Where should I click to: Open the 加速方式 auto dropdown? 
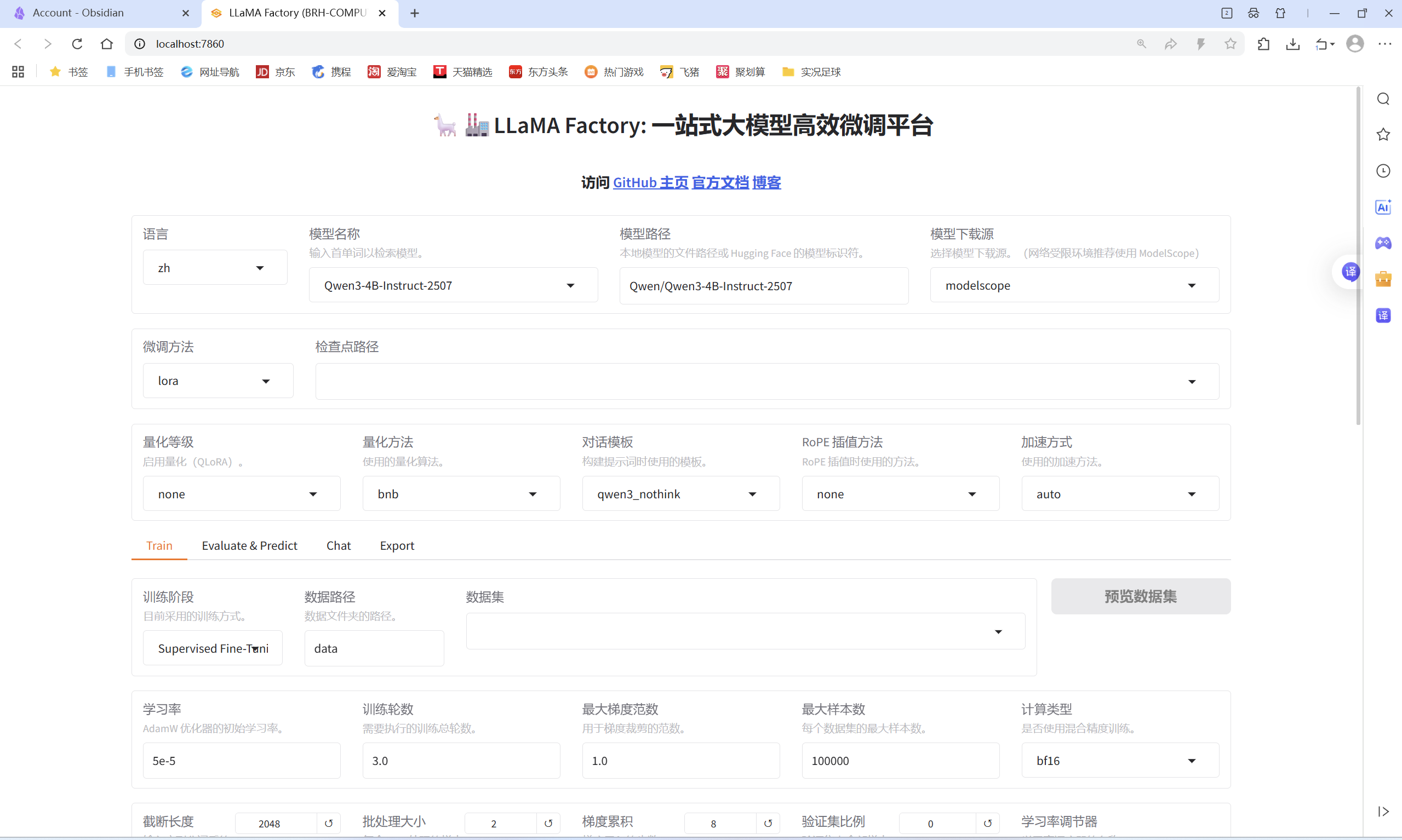[1120, 493]
